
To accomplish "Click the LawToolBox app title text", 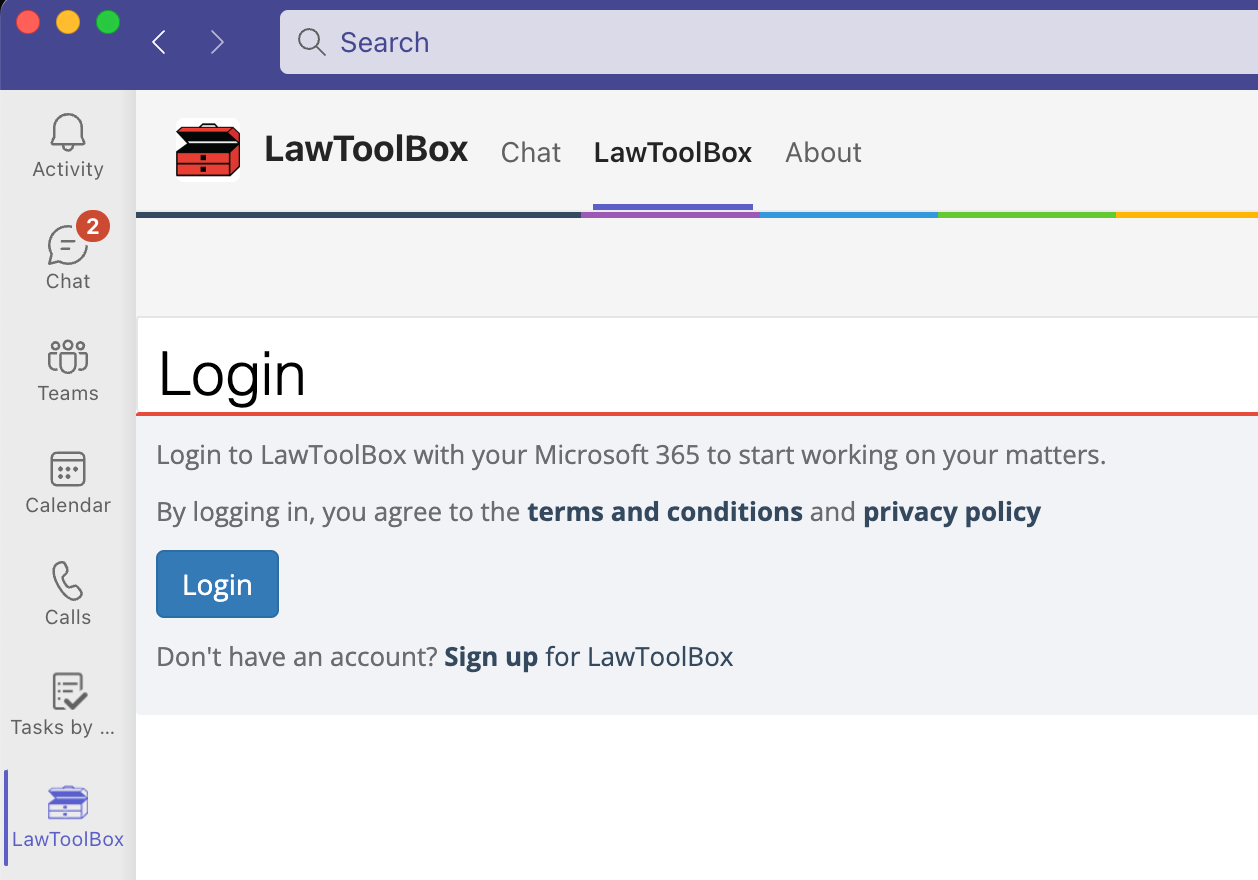I will click(366, 149).
